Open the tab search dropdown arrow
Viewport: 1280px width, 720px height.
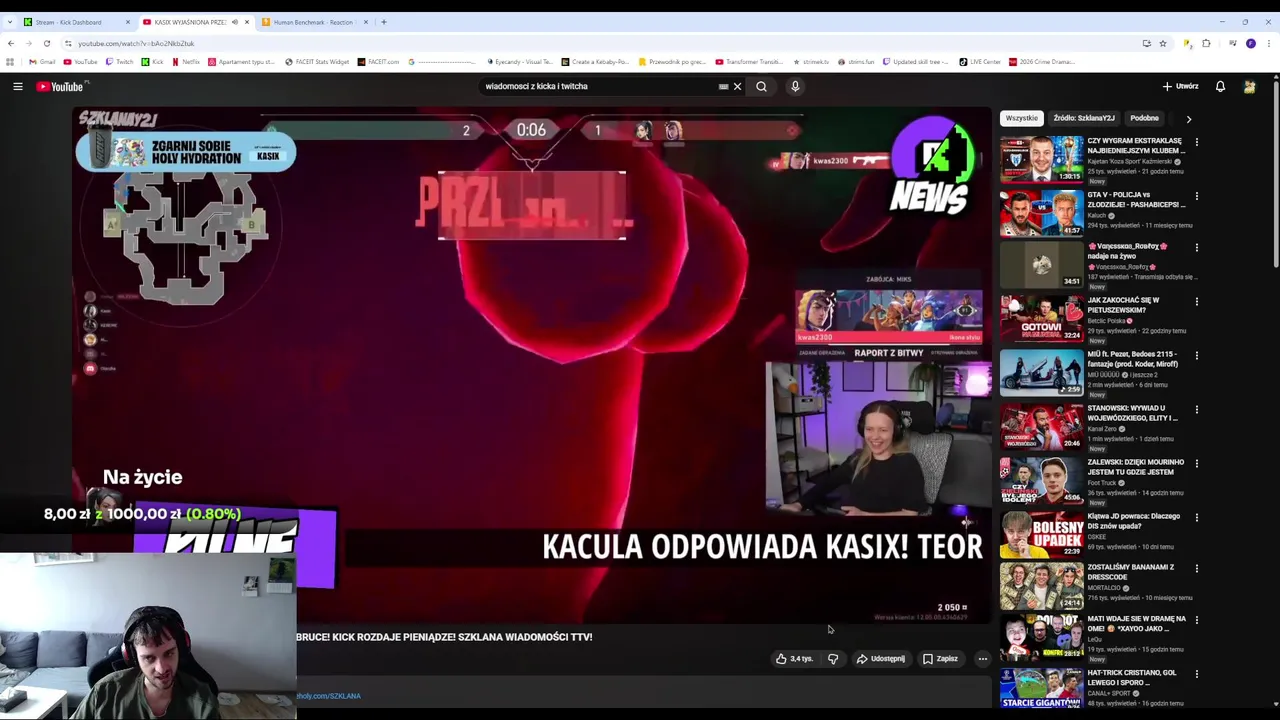pyautogui.click(x=10, y=22)
